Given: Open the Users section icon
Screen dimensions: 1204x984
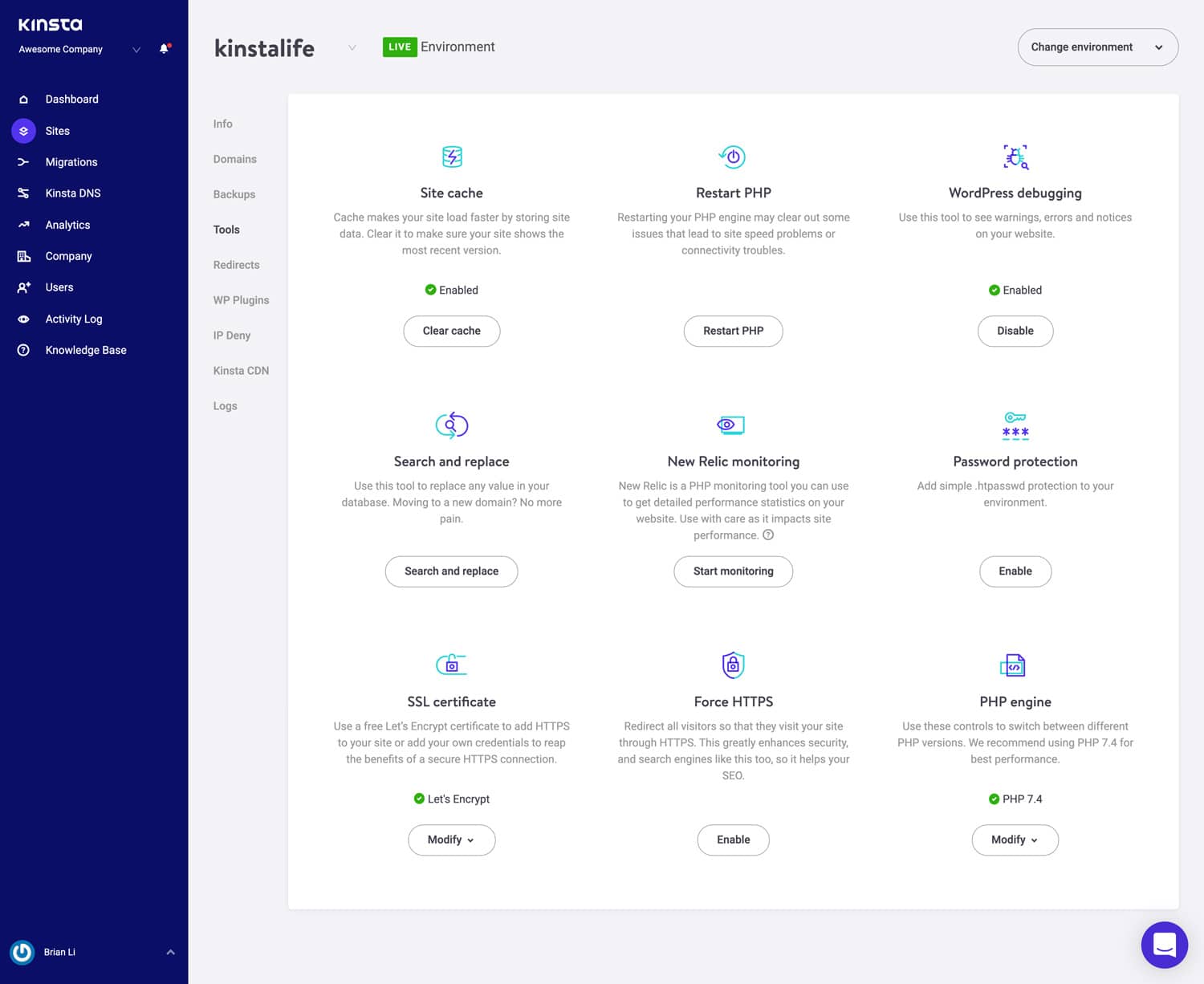Looking at the screenshot, I should click(x=22, y=287).
